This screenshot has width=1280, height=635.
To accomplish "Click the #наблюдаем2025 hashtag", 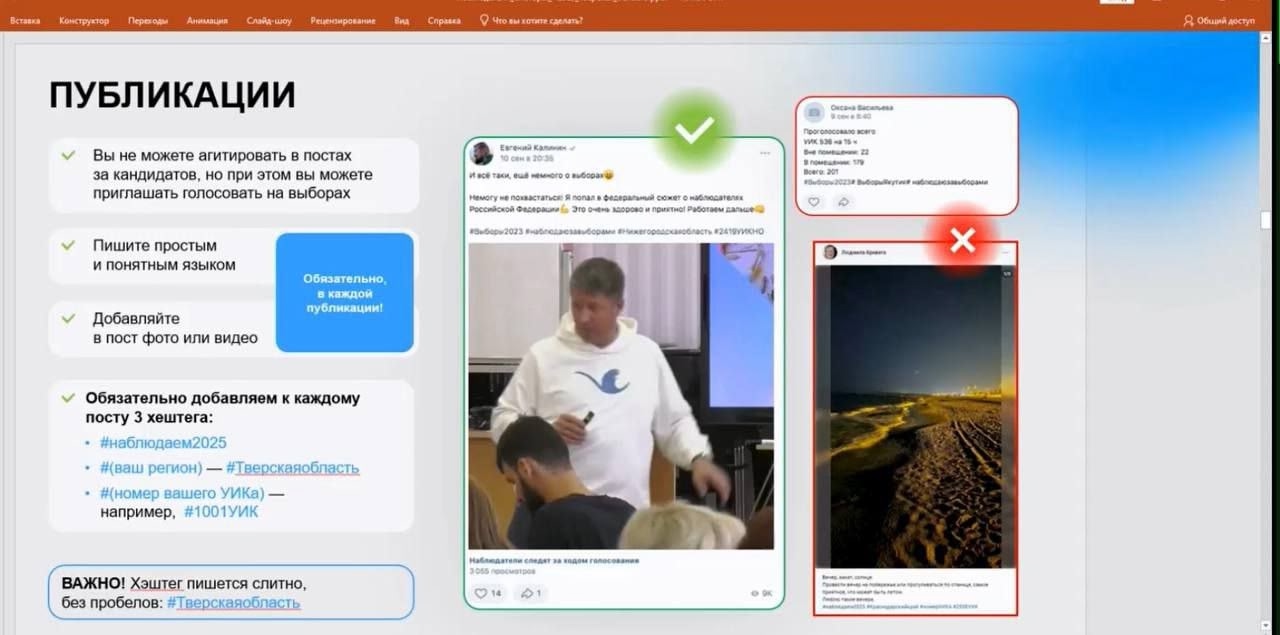I will pos(163,443).
